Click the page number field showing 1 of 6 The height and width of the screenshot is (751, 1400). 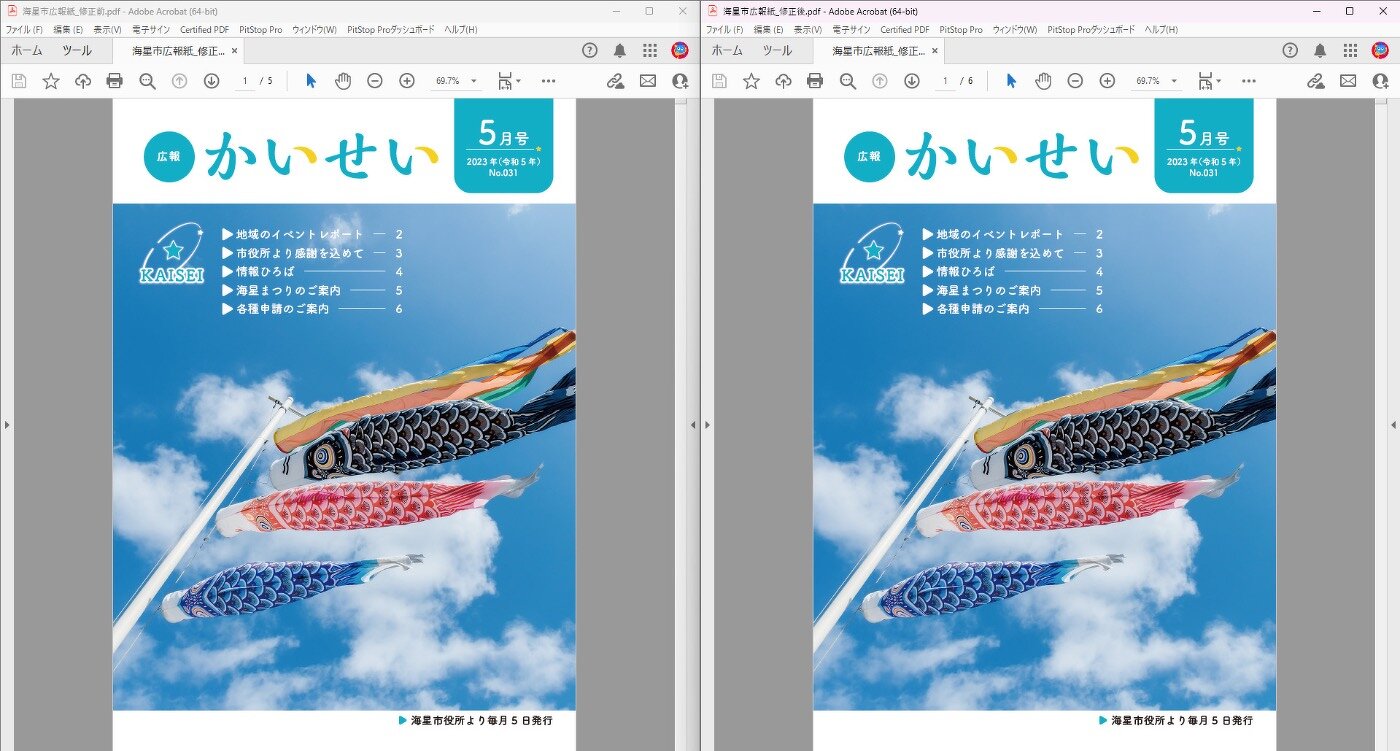pyautogui.click(x=945, y=81)
